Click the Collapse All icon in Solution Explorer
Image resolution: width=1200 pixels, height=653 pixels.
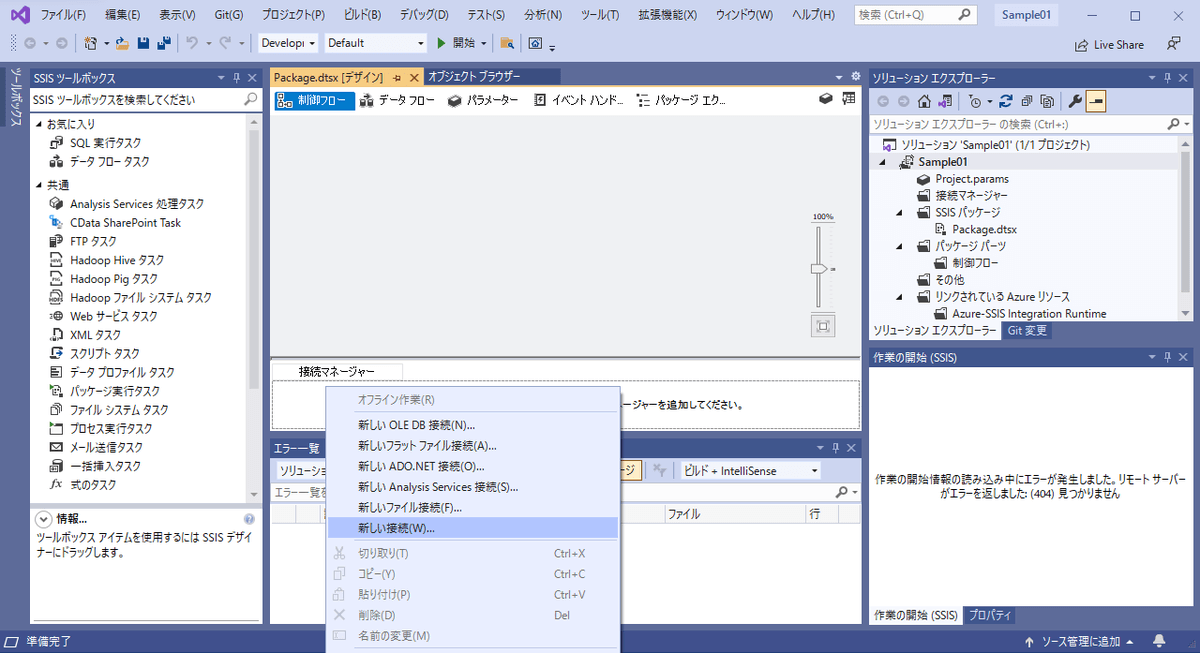pos(1026,101)
